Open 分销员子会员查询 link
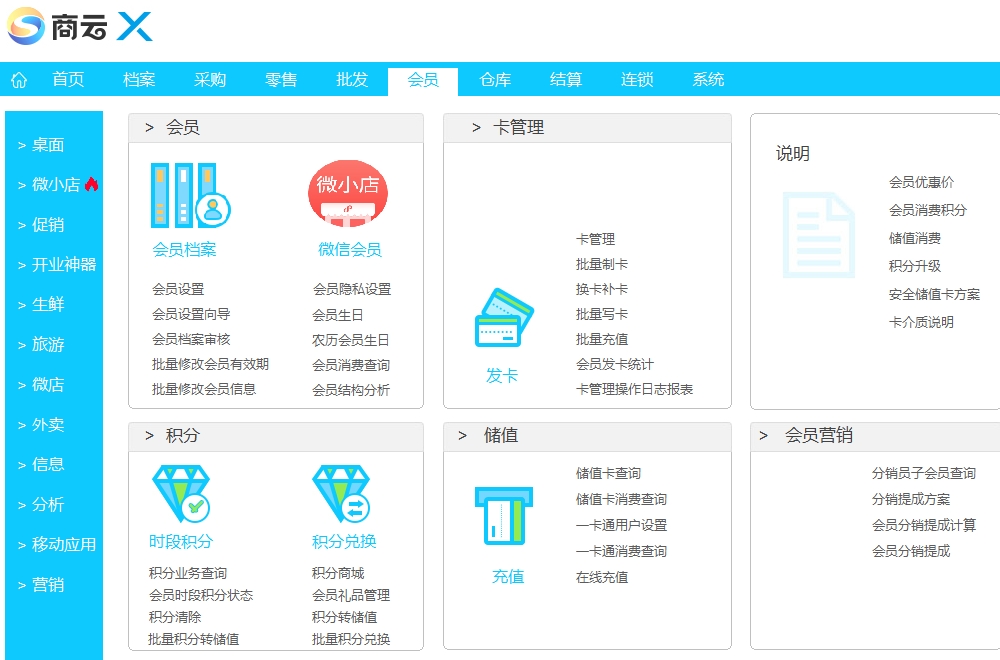 pos(924,473)
